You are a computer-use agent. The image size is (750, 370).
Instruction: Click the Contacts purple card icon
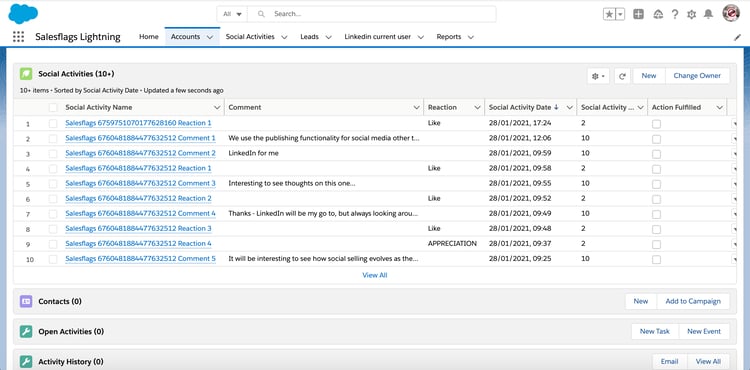coord(26,301)
